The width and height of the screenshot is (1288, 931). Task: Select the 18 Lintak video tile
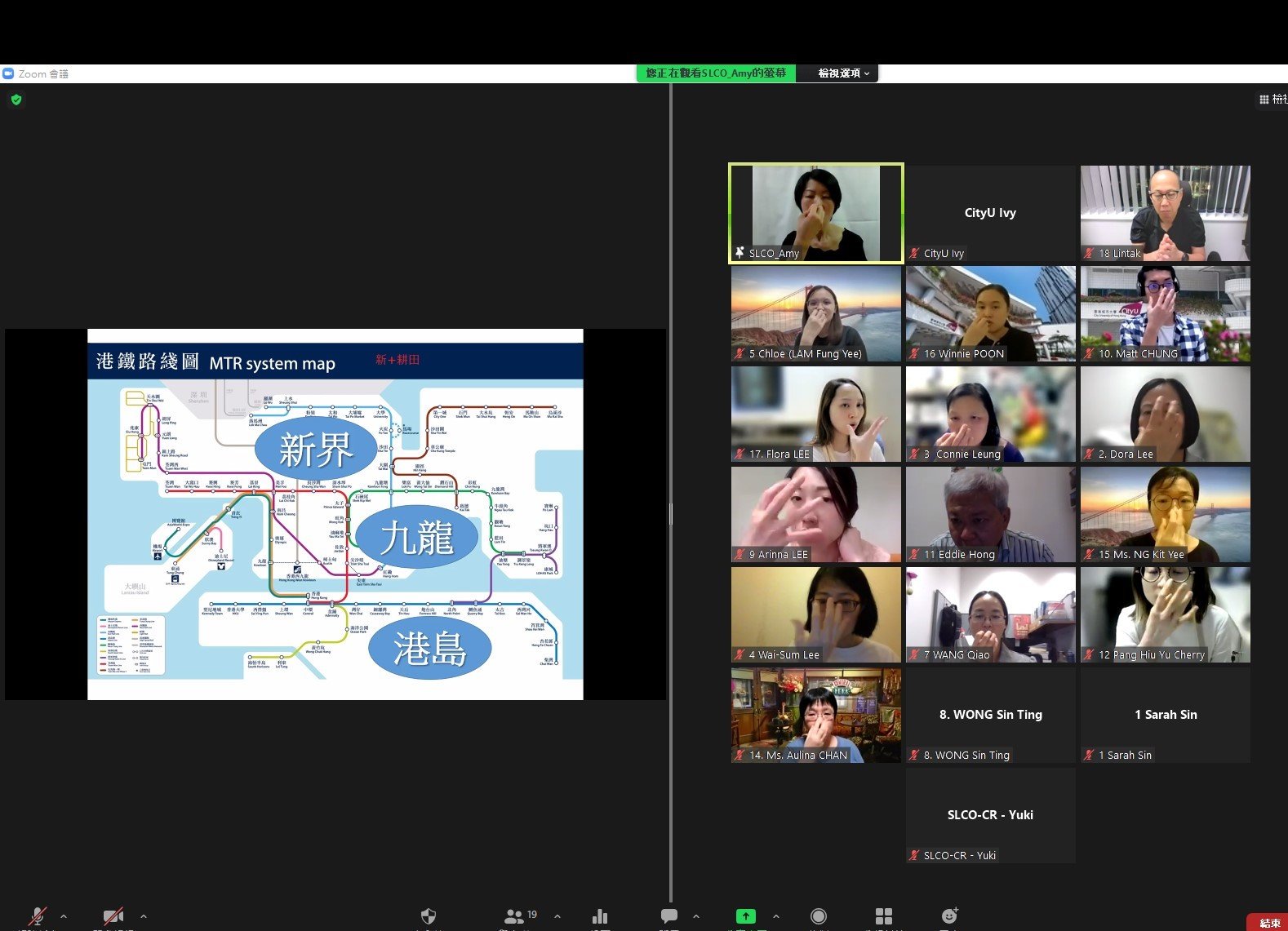1166,214
